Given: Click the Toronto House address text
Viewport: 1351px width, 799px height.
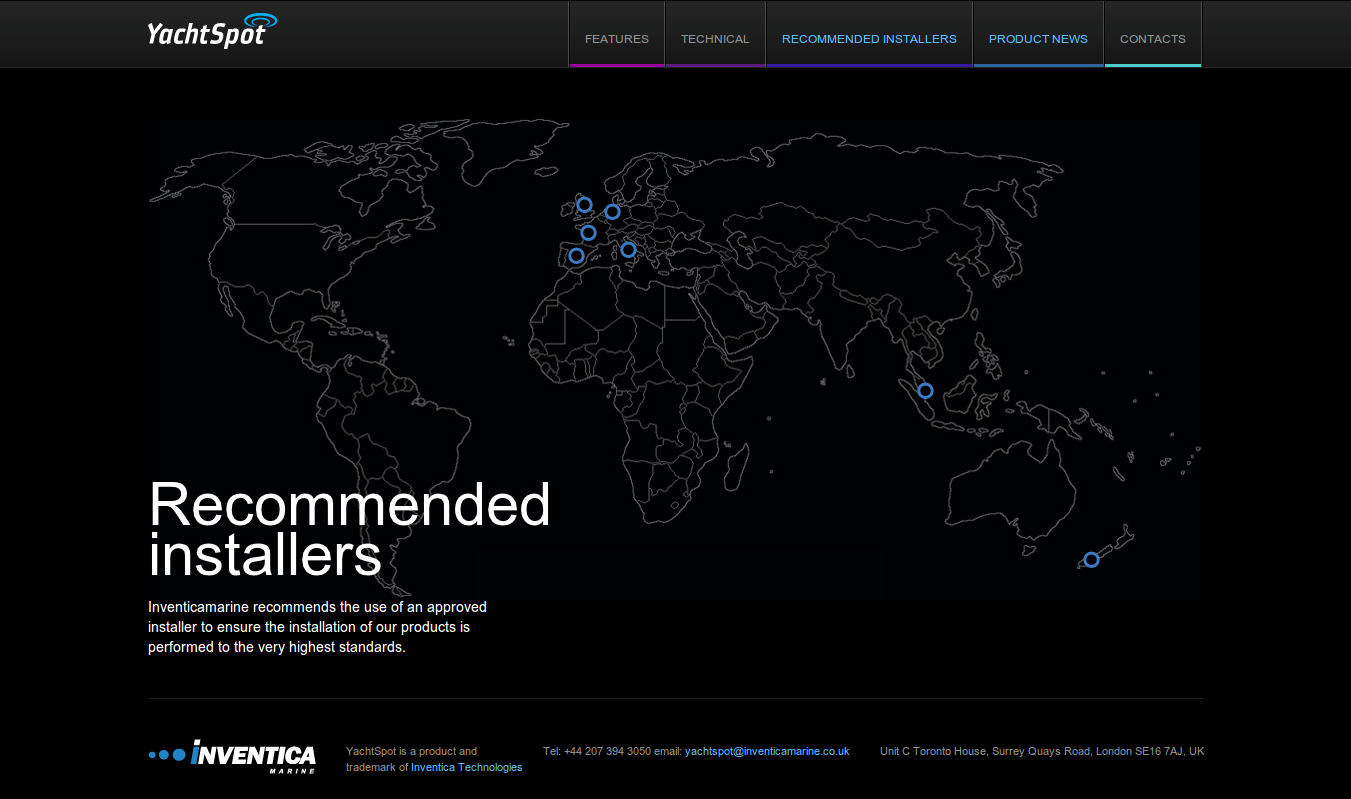Looking at the screenshot, I should pos(1042,751).
